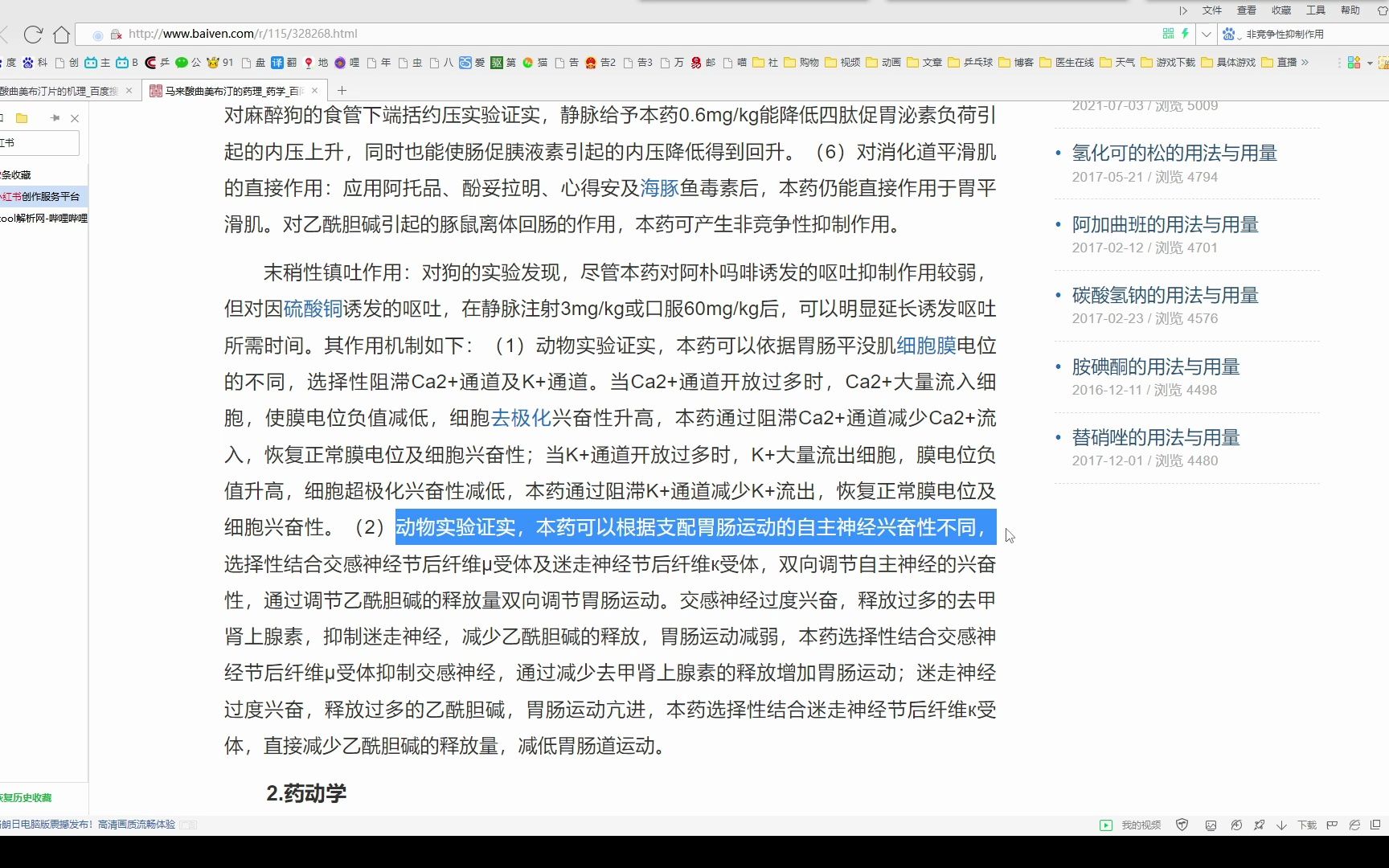
Task: Open the security shield icon in status bar
Action: click(x=1182, y=825)
